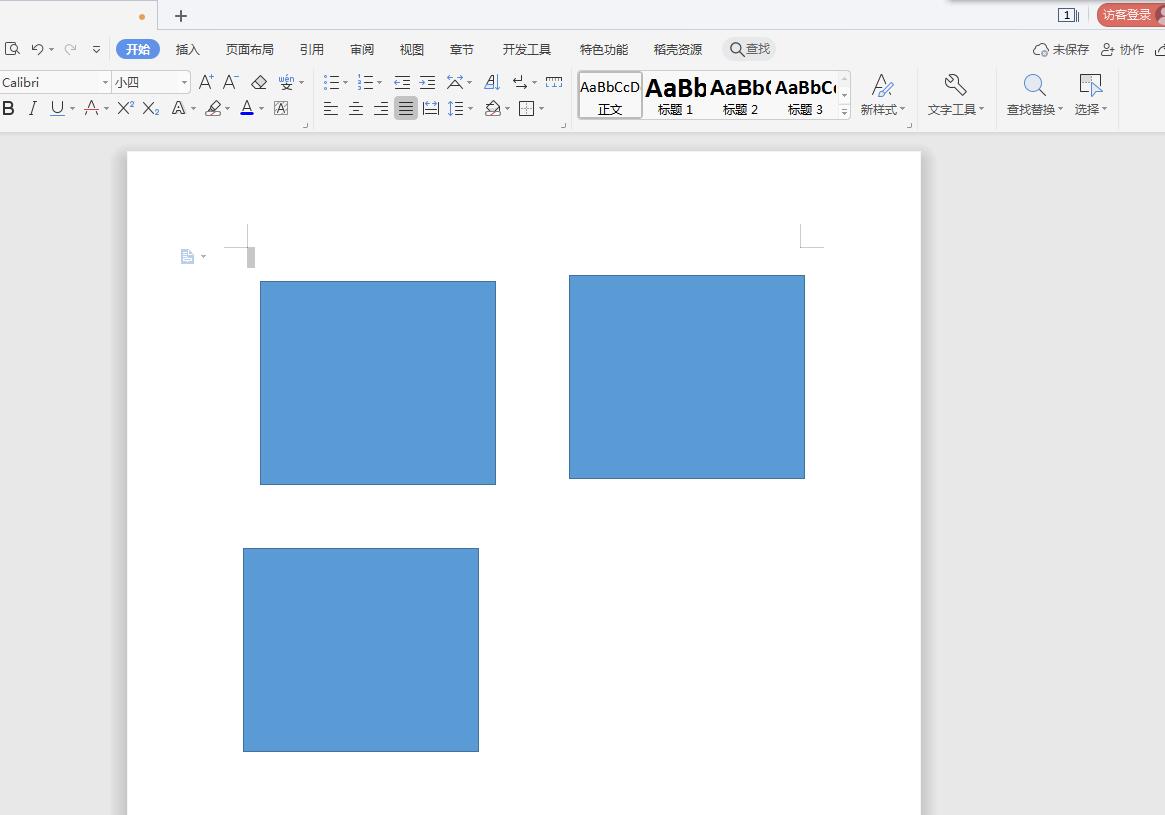This screenshot has height=815, width=1165.
Task: Click the clear formatting eraser icon
Action: (259, 82)
